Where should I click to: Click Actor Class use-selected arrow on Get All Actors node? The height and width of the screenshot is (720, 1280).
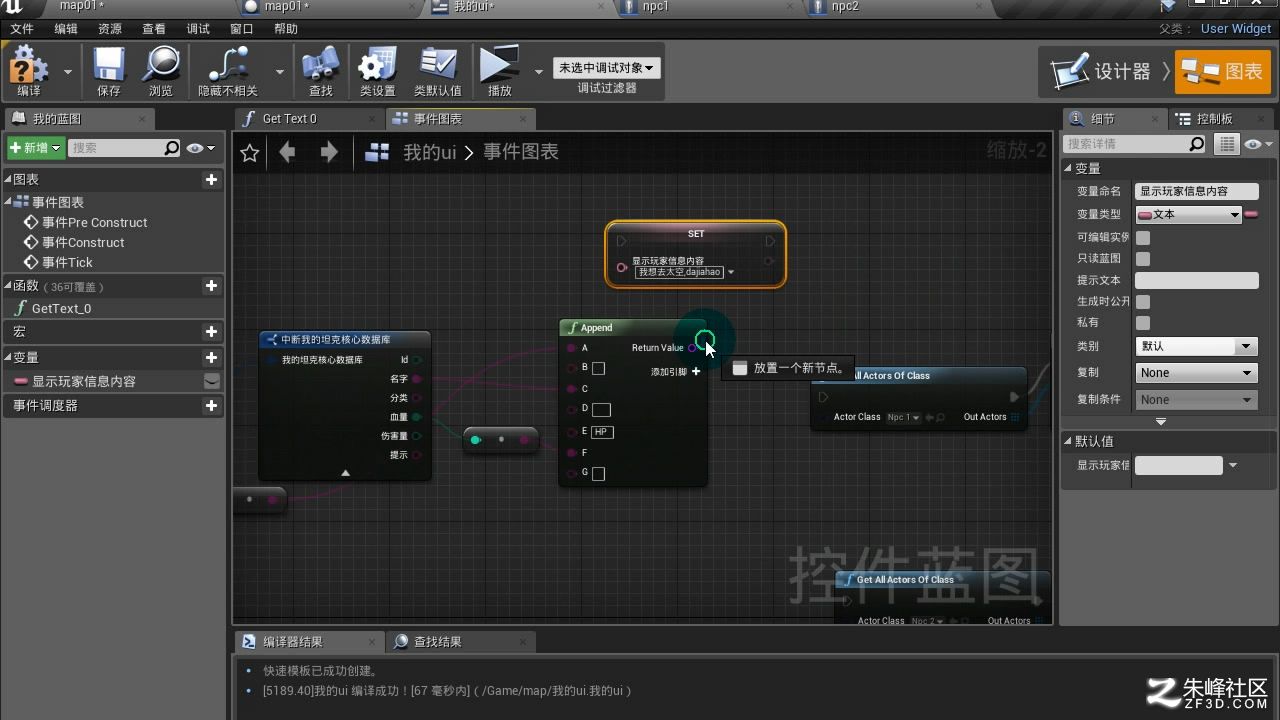[x=929, y=417]
